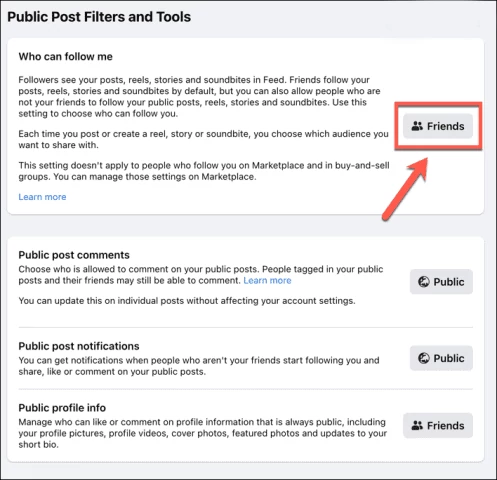The height and width of the screenshot is (480, 497).
Task: Click the red arrow annotation graphic
Action: click(x=405, y=189)
